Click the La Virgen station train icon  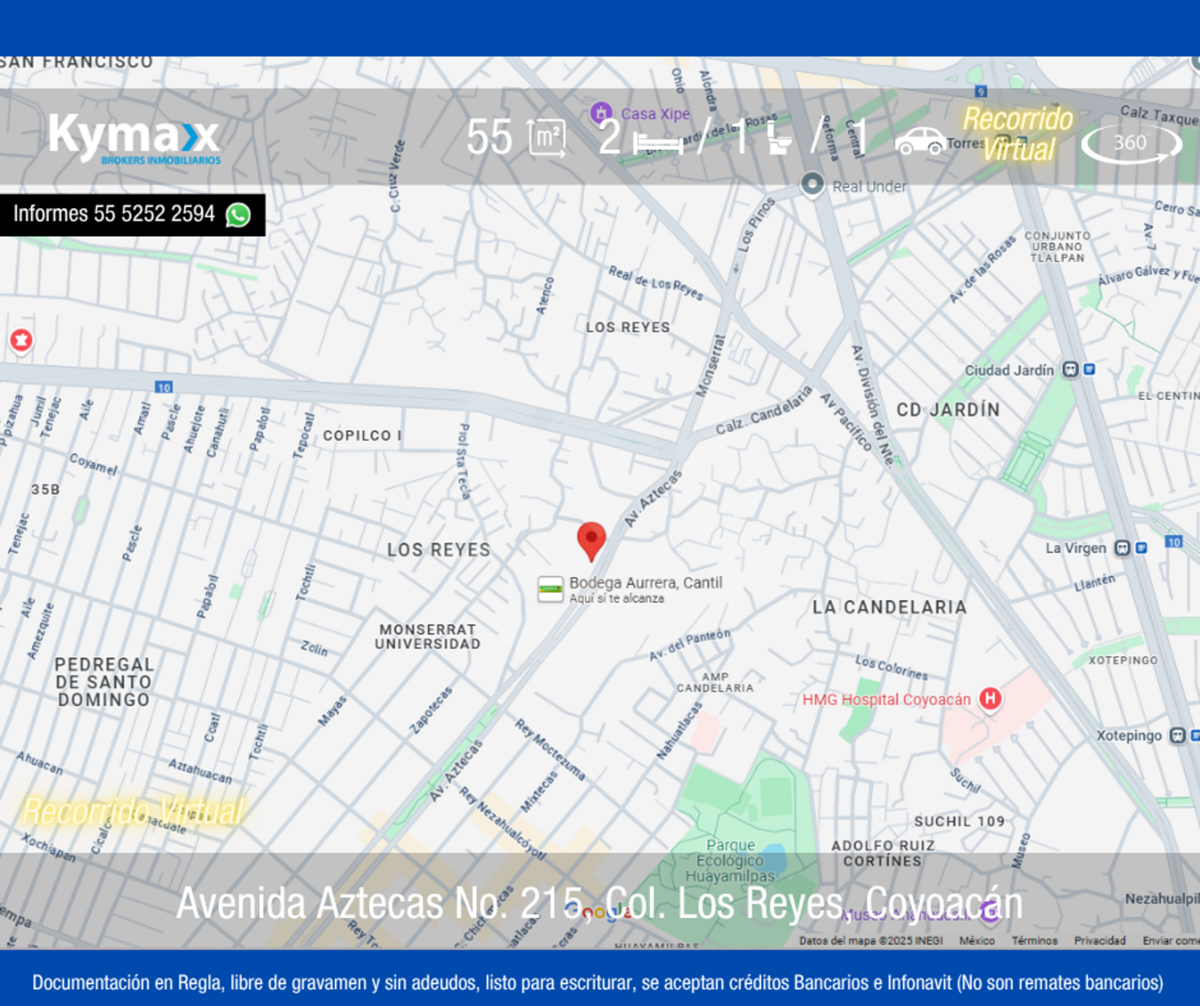(1122, 547)
